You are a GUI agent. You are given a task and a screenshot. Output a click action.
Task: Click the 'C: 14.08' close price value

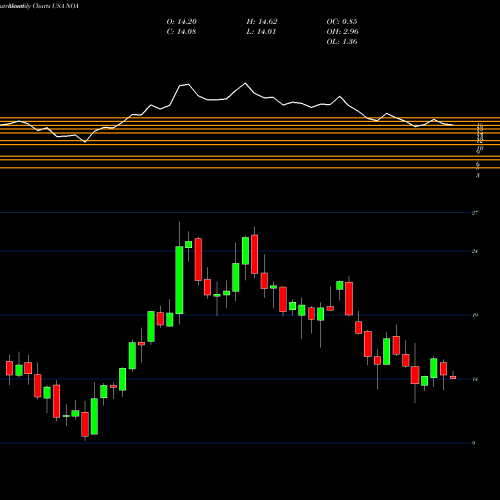(181, 32)
